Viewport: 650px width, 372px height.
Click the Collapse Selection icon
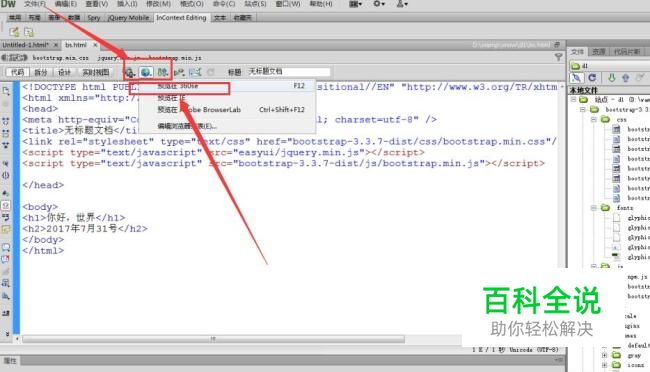click(6, 134)
